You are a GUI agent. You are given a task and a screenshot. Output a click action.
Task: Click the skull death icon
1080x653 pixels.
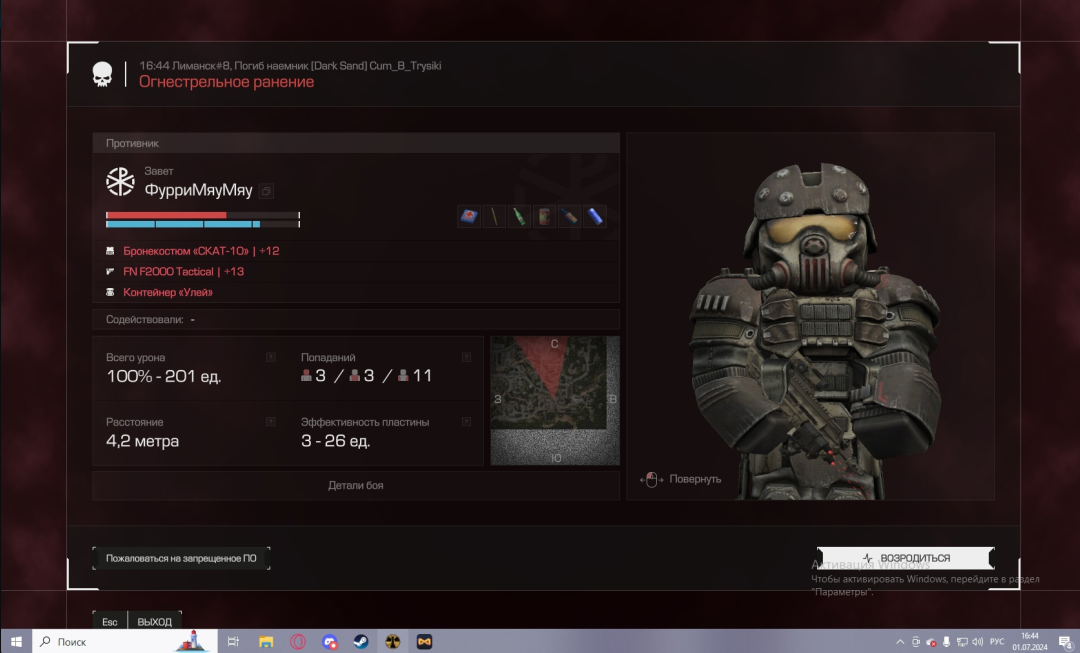(x=102, y=74)
